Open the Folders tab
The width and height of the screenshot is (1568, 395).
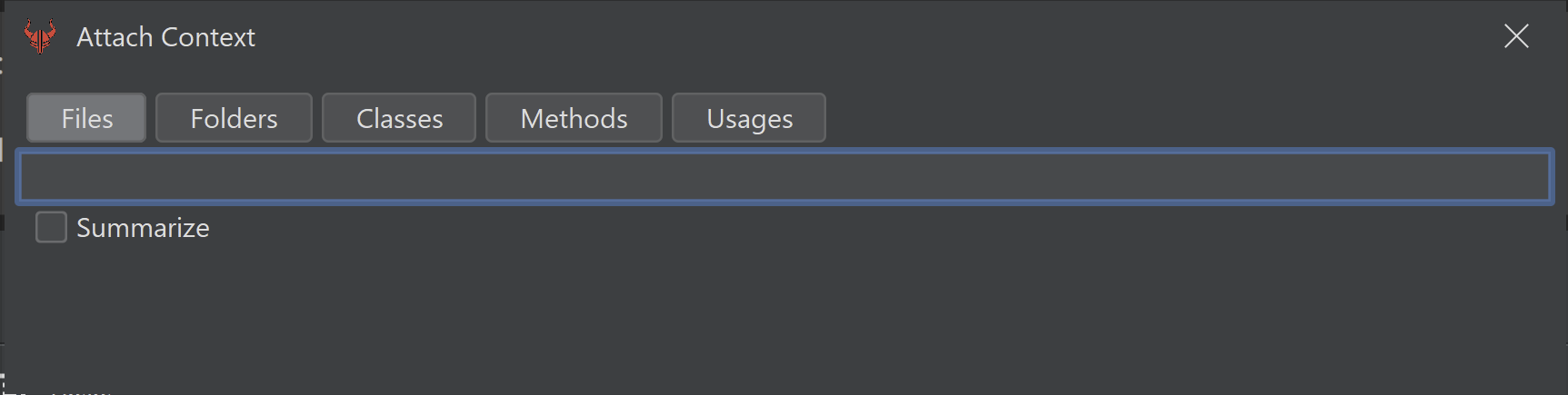(234, 118)
